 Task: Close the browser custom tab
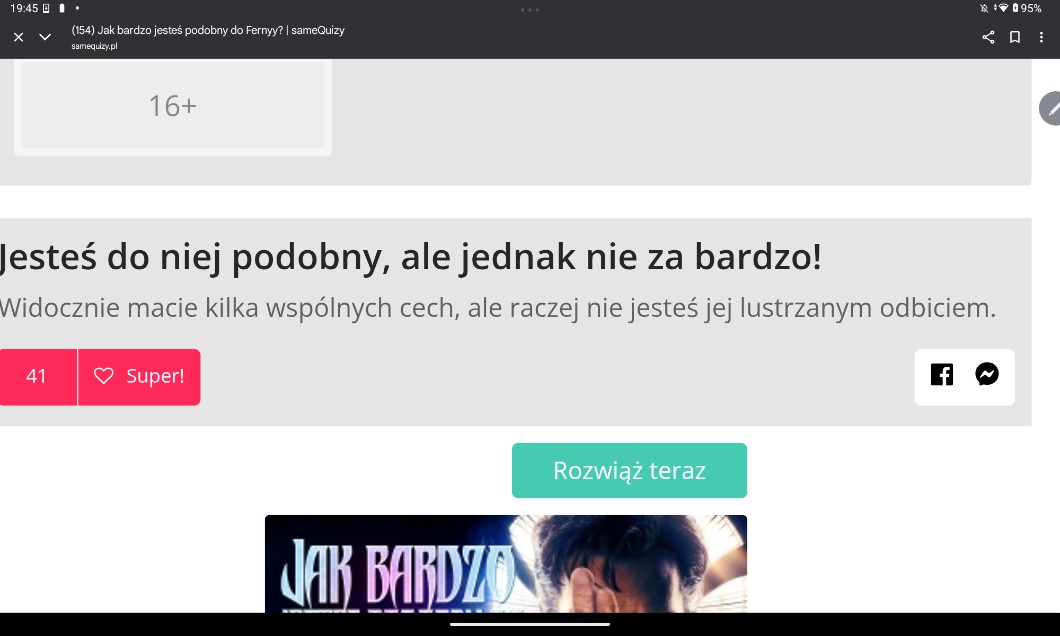[x=18, y=37]
